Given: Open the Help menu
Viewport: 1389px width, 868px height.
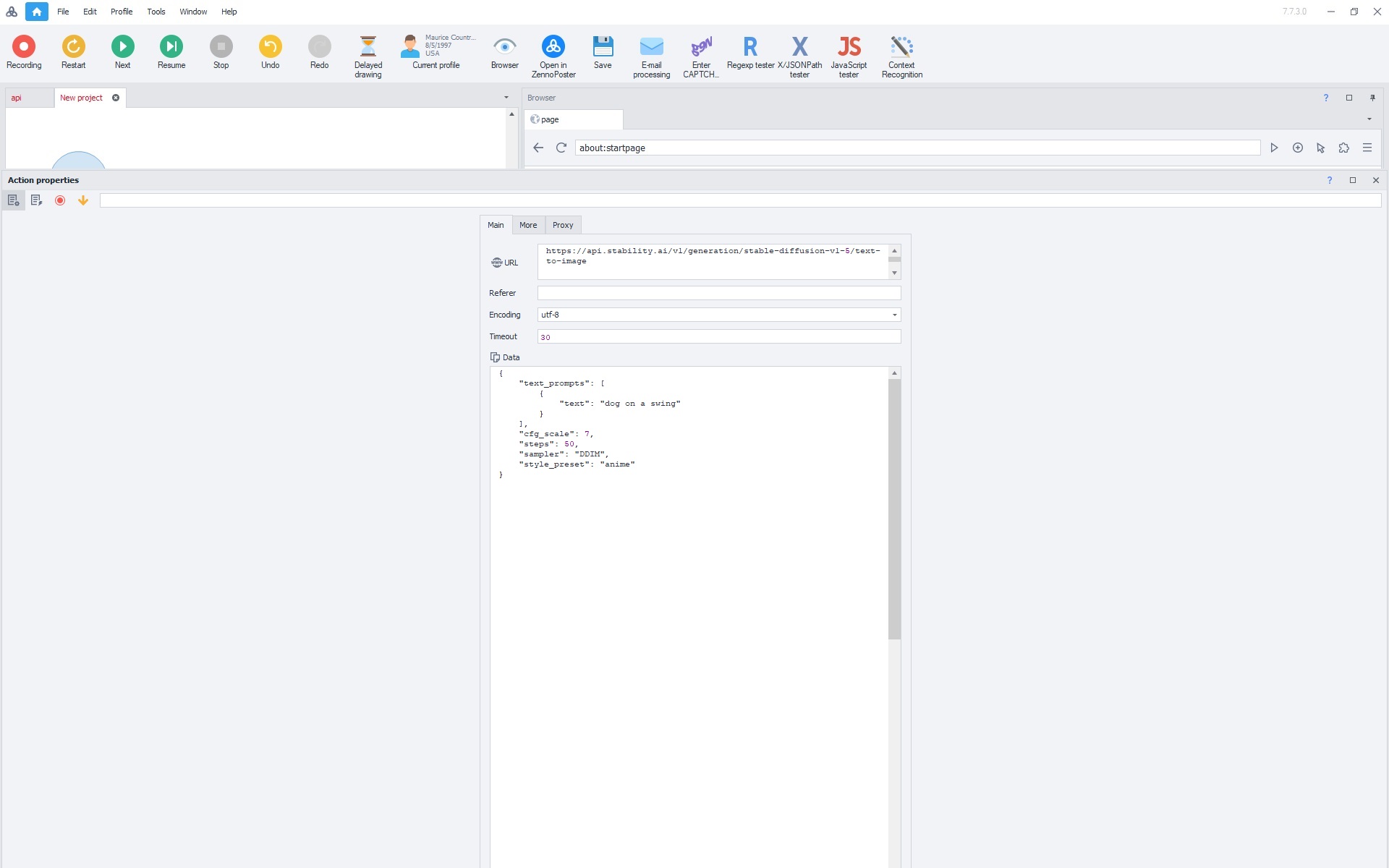Looking at the screenshot, I should point(229,12).
